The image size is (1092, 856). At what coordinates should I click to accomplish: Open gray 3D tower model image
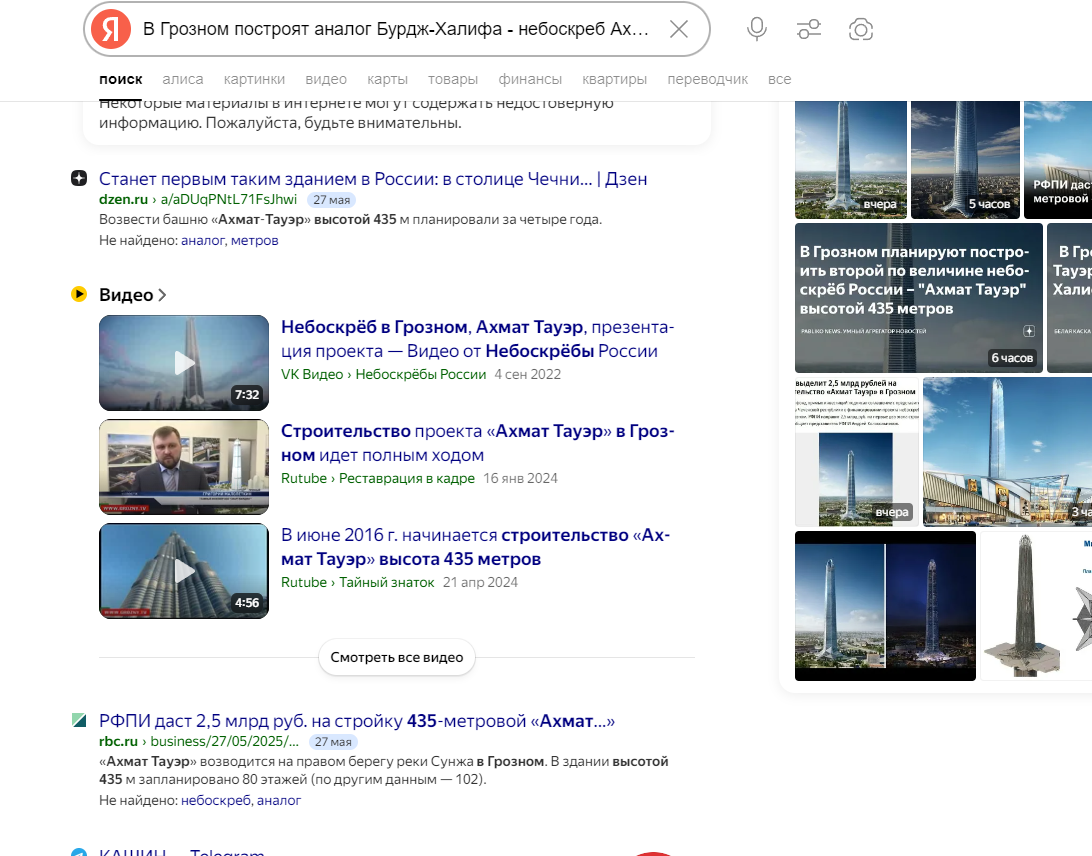point(1036,606)
